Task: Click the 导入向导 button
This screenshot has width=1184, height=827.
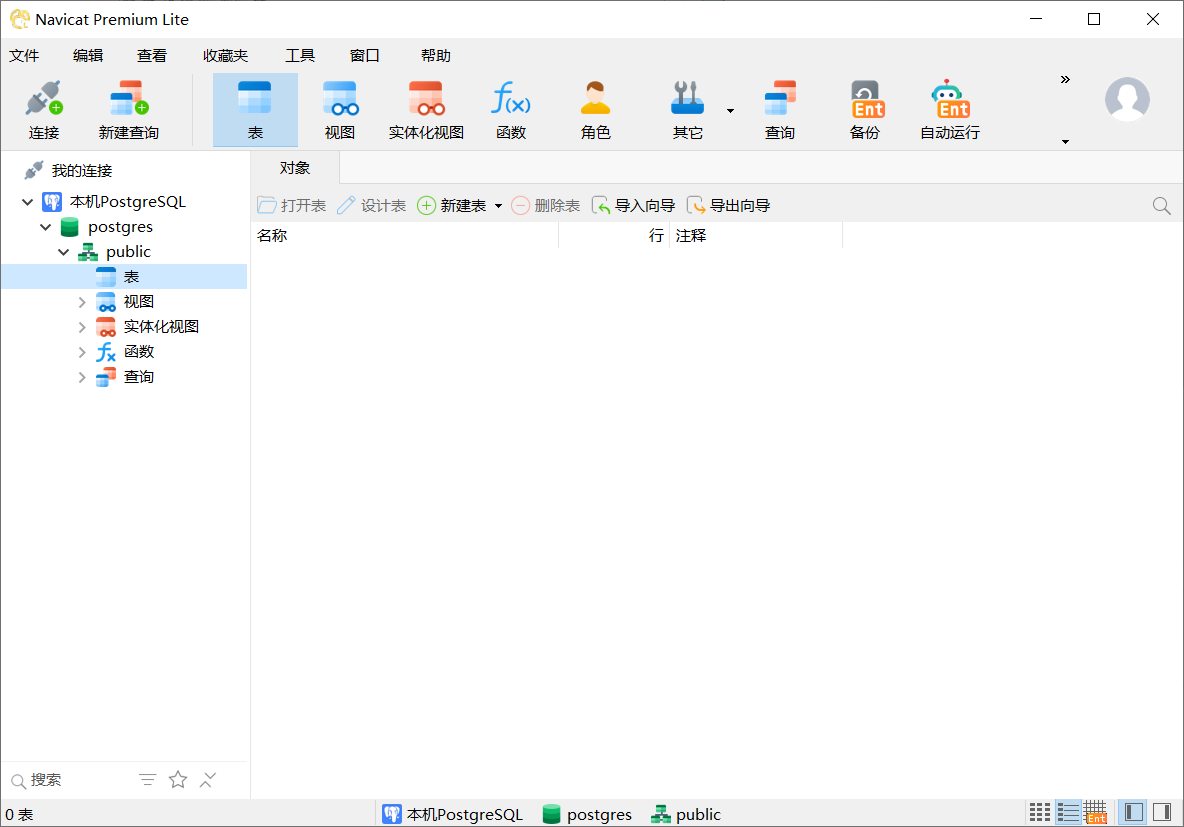Action: pyautogui.click(x=633, y=205)
